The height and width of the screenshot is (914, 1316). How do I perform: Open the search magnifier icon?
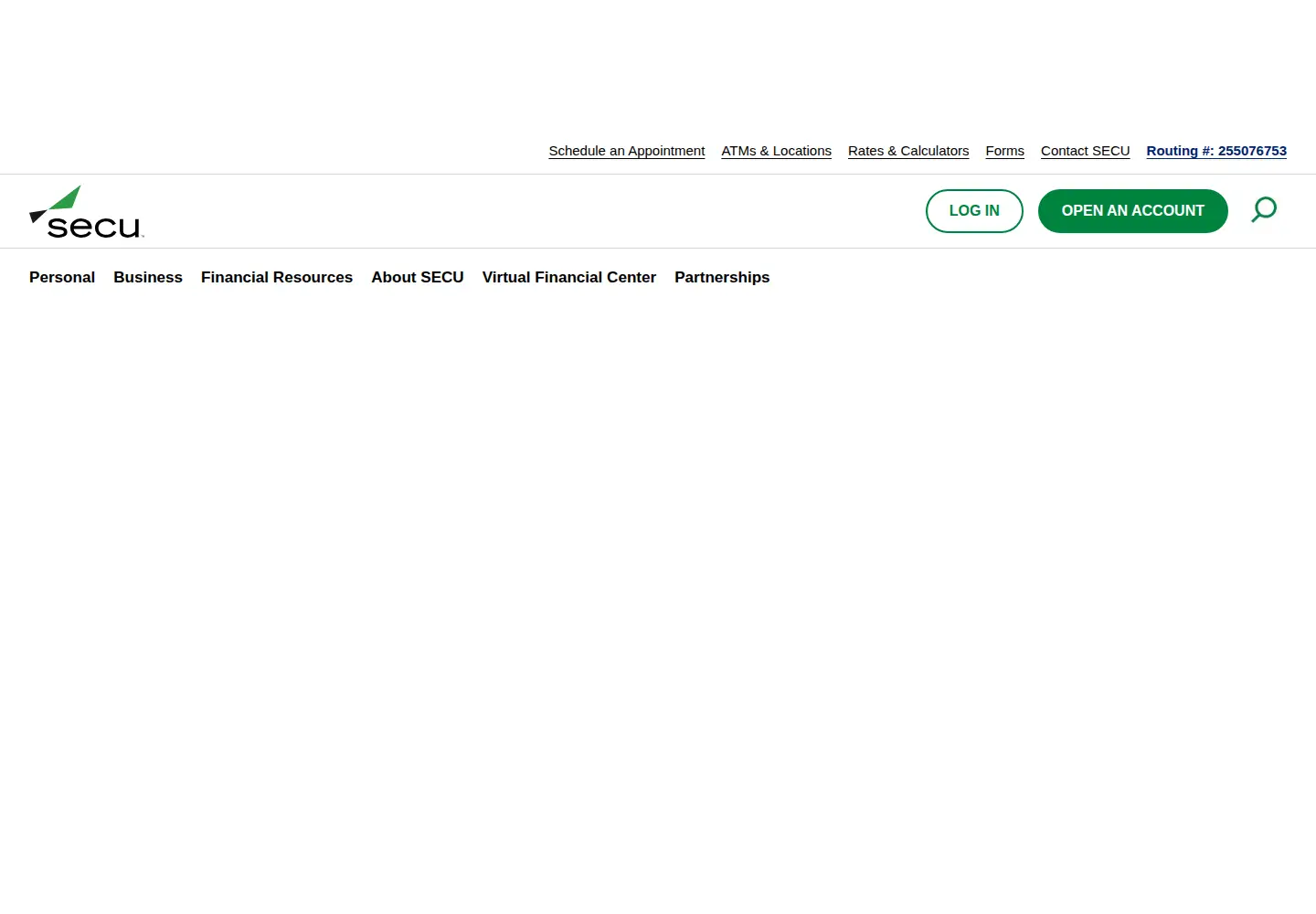click(1264, 210)
